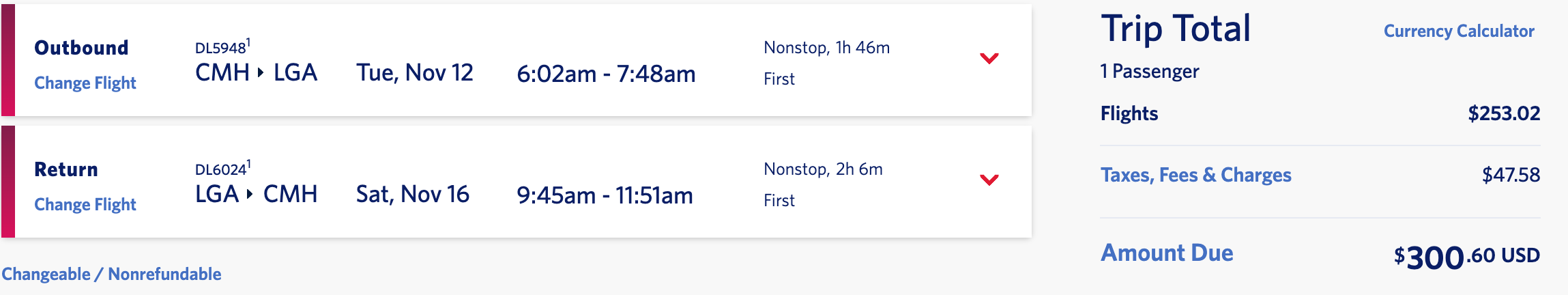The width and height of the screenshot is (1568, 295).
Task: Click the 9:45am - 11:51am return time
Action: tap(605, 195)
